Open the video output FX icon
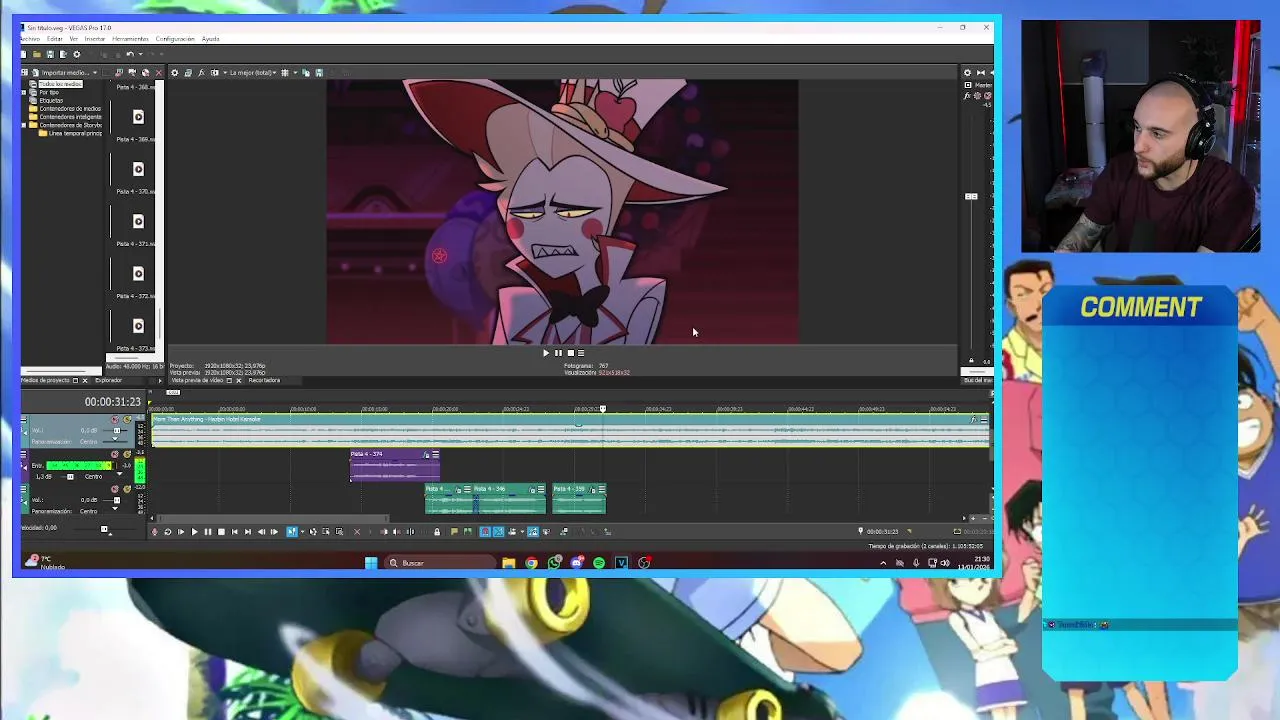 [201, 73]
